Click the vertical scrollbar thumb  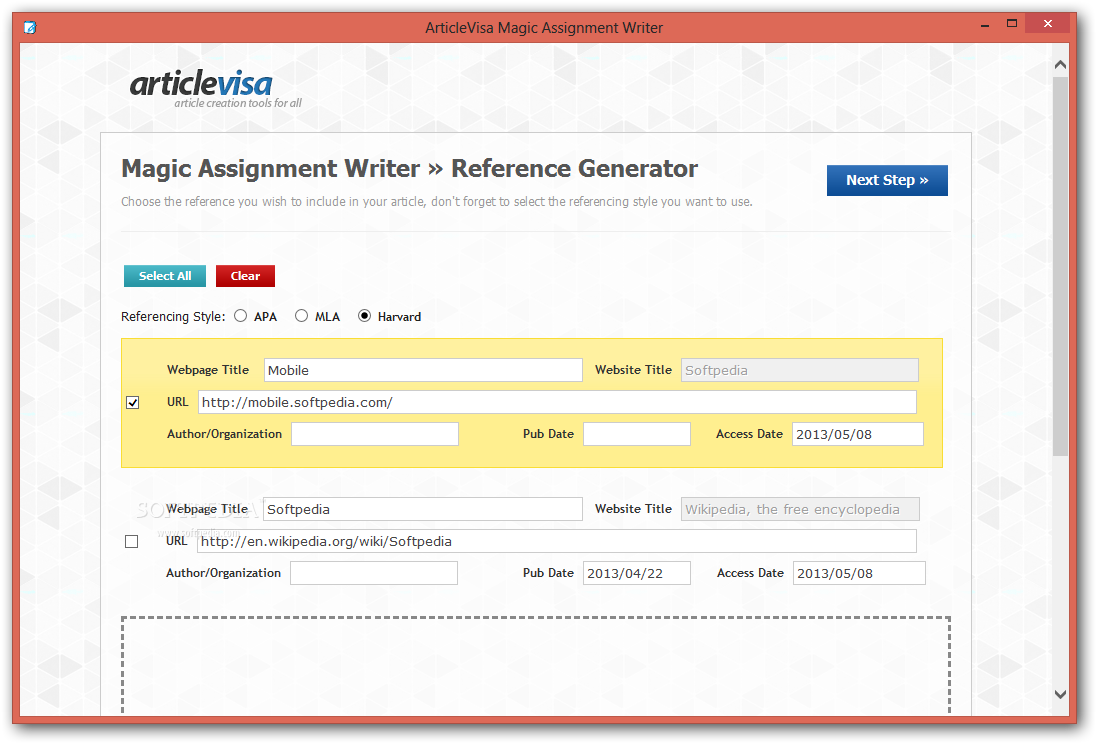point(1061,266)
